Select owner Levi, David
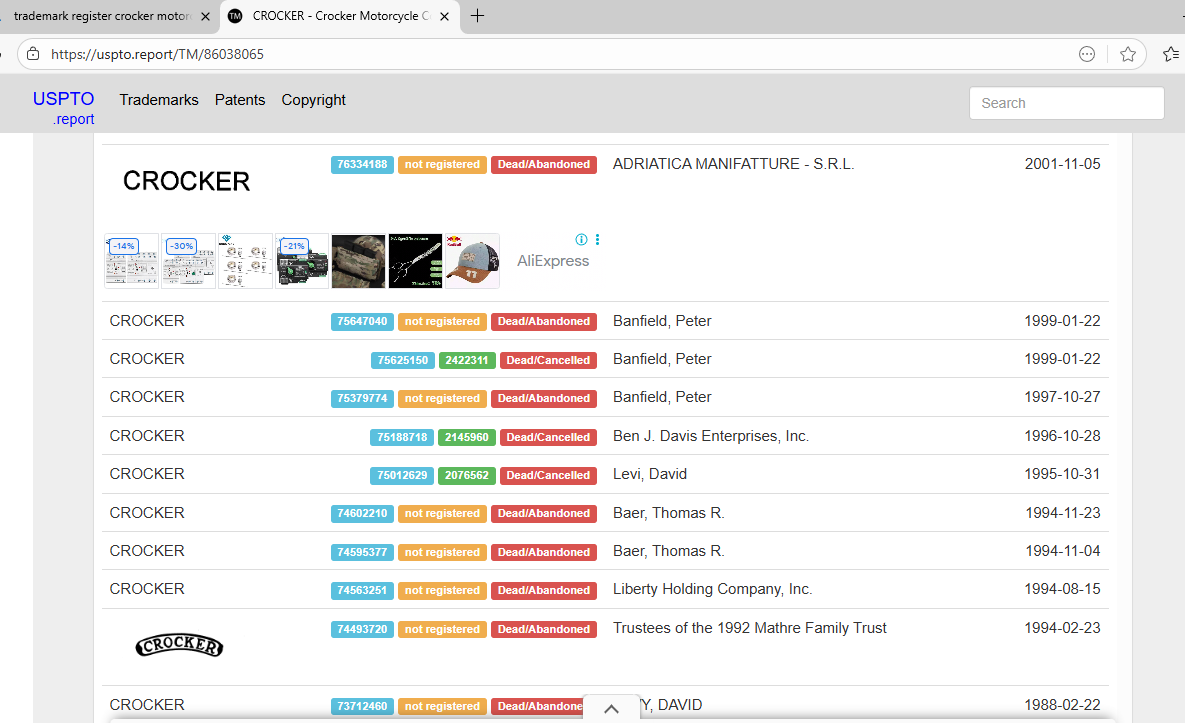1185x723 pixels. click(x=649, y=474)
